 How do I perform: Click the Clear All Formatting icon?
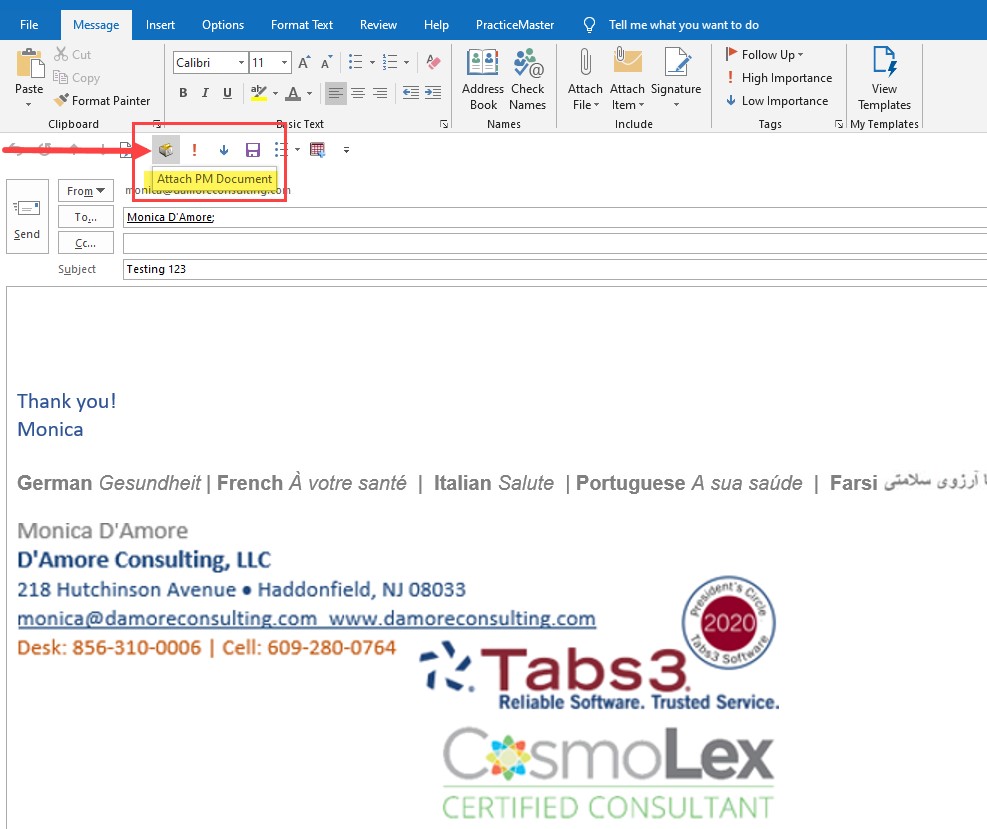433,63
